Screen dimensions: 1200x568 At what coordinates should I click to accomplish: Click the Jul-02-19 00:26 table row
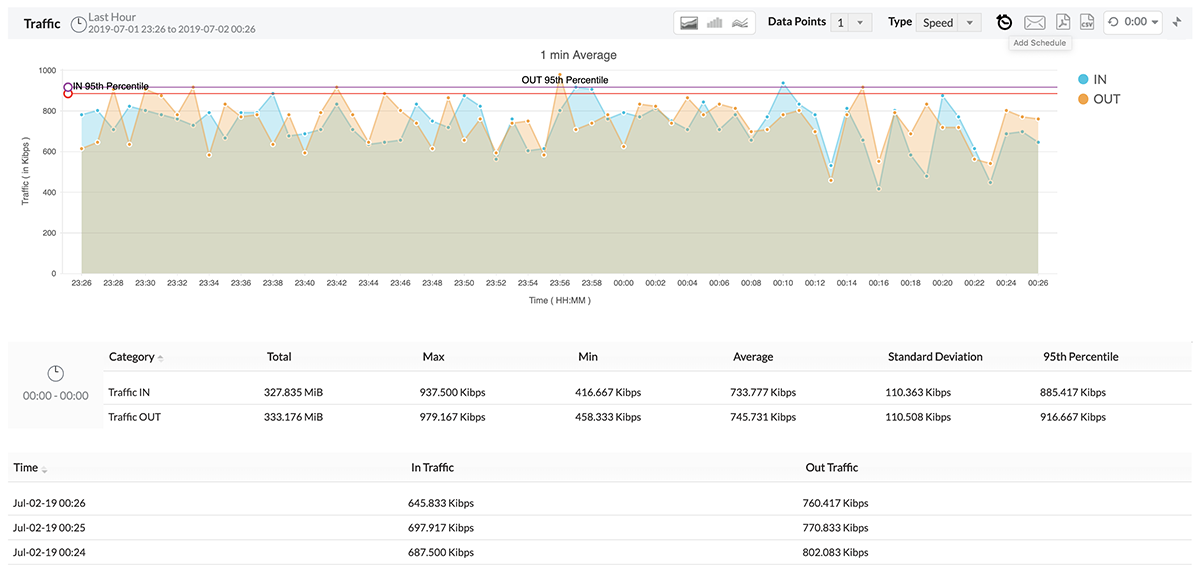pos(55,503)
